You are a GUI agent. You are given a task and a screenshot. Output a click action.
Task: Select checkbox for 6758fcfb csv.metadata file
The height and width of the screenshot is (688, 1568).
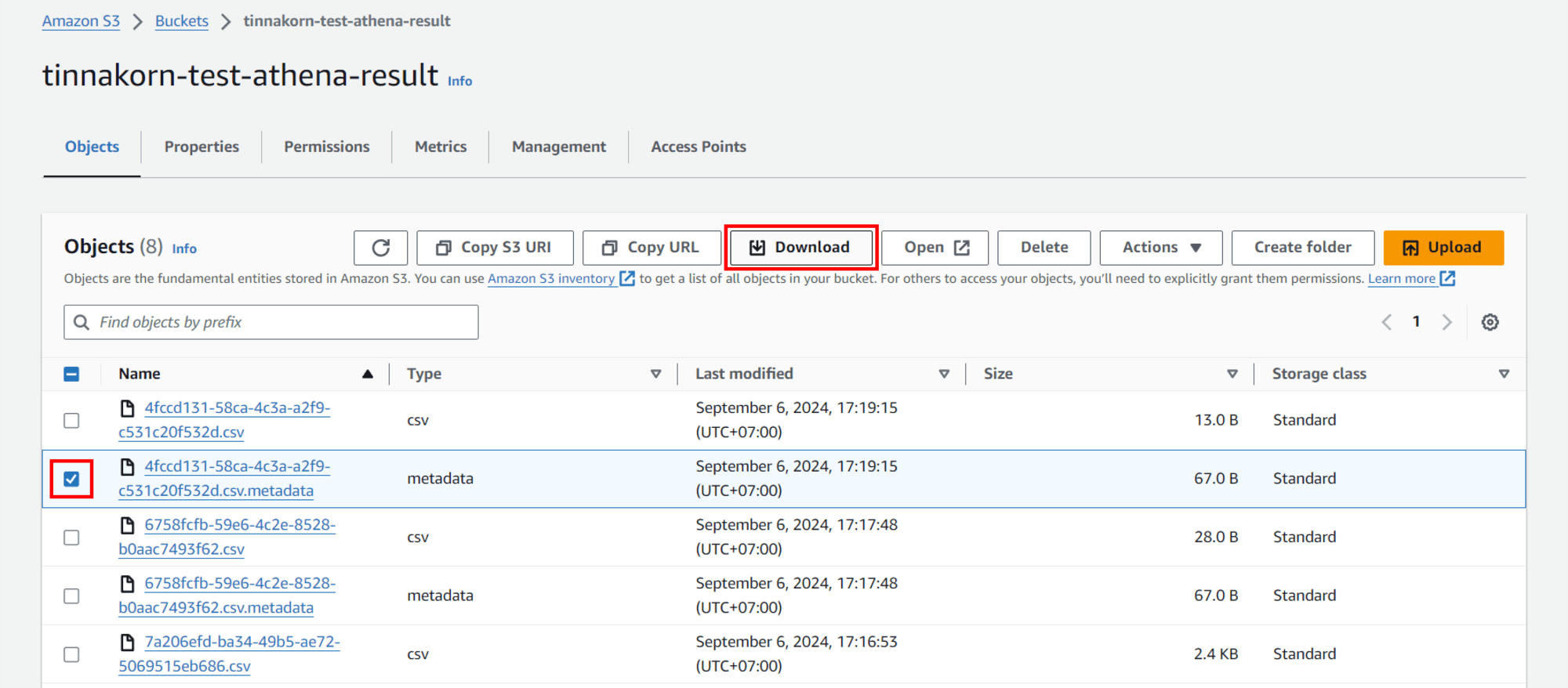point(71,596)
